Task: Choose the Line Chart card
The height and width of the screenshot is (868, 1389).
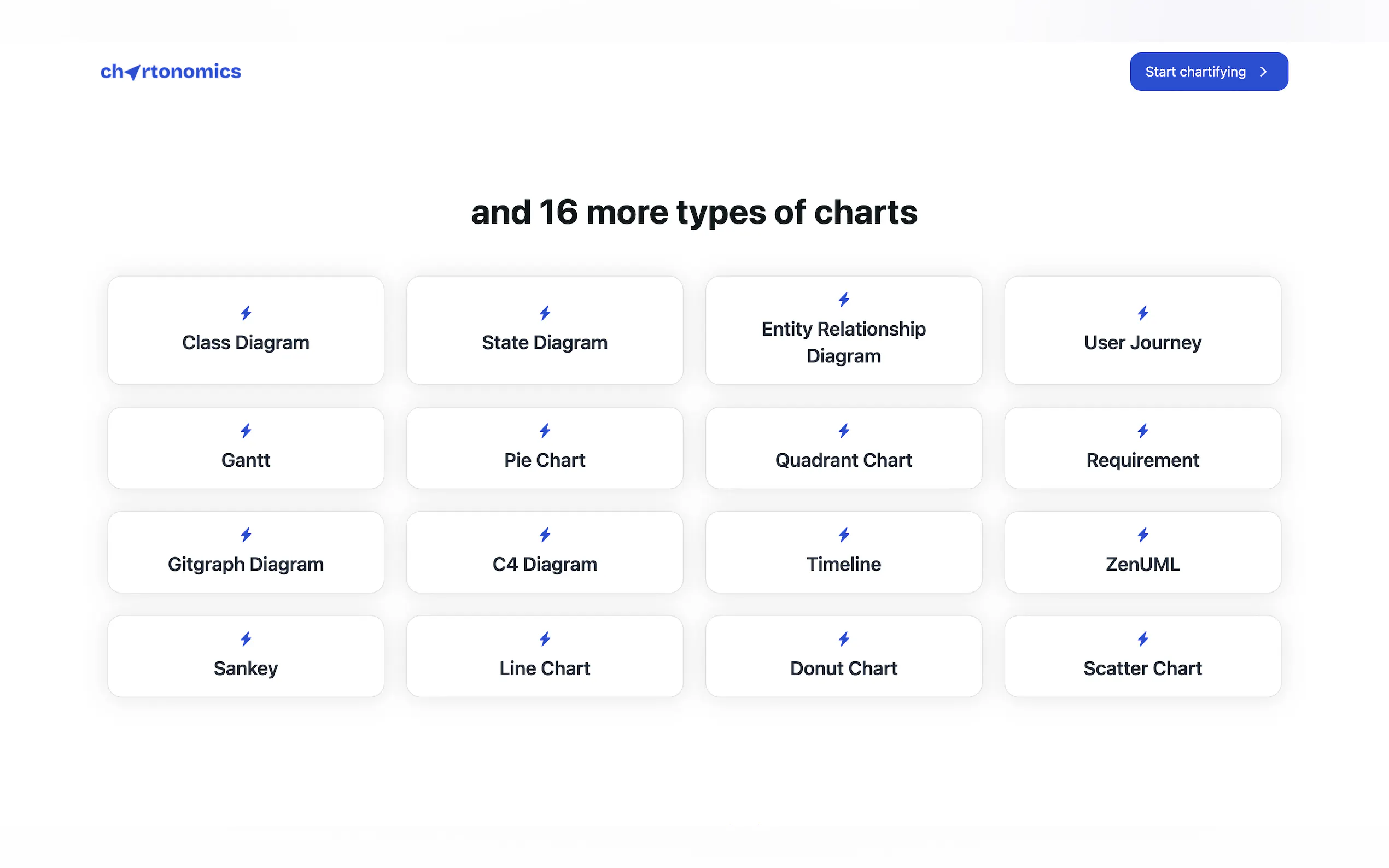Action: pos(544,656)
